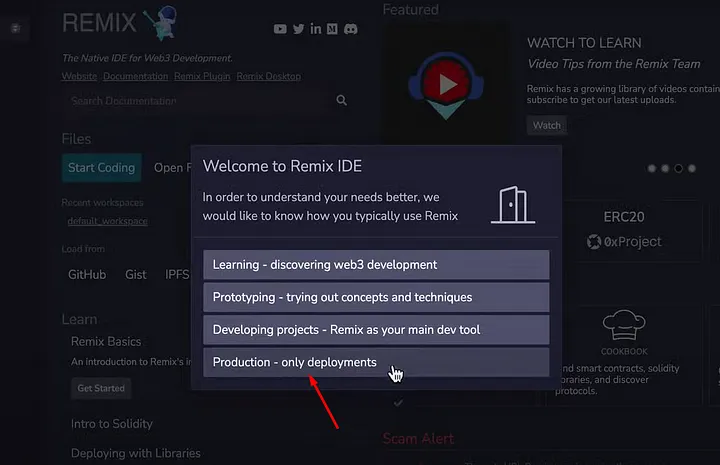
Task: Click the Scam Alert heading
Action: pos(418,439)
